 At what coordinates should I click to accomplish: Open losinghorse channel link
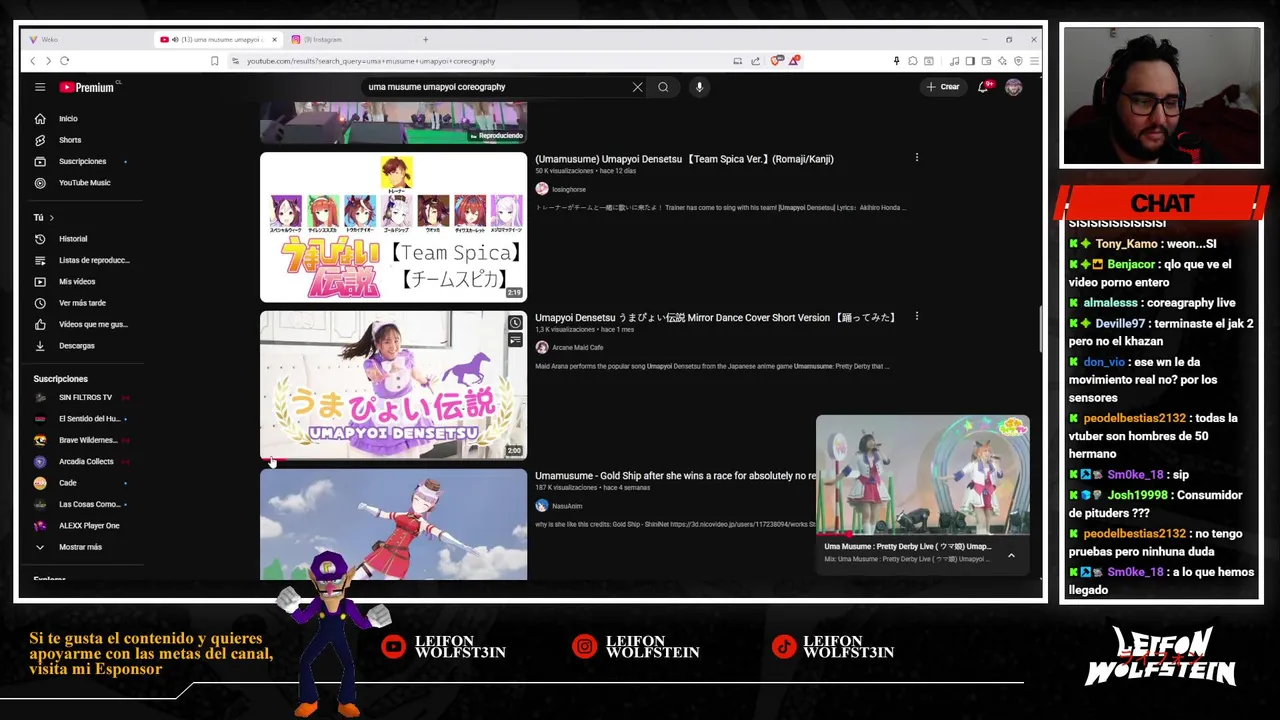[568, 189]
